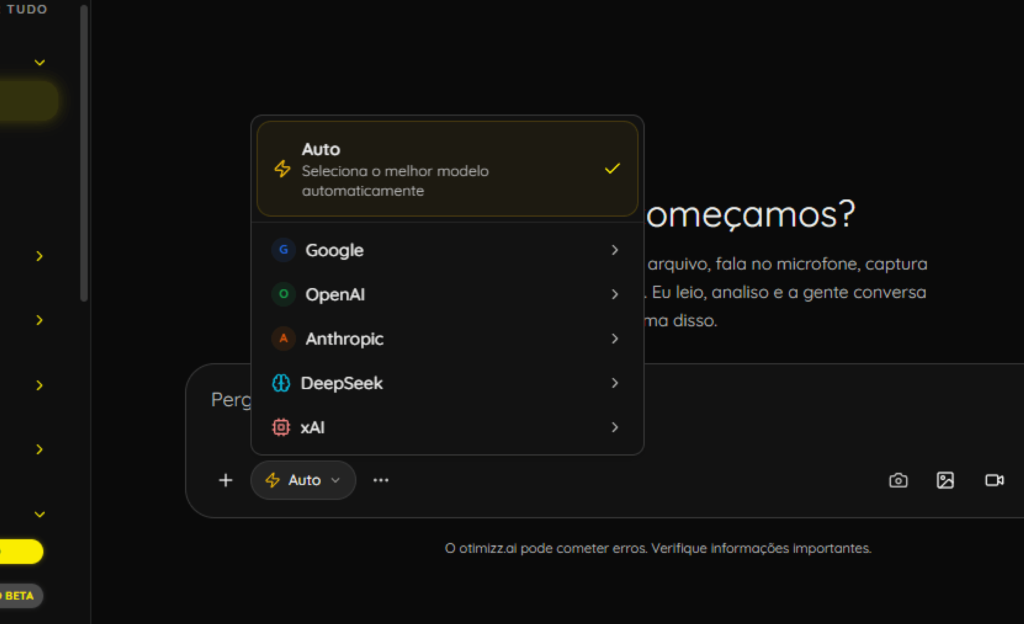Click the lightning bolt icon in Auto option
This screenshot has width=1024, height=624.
pyautogui.click(x=282, y=168)
